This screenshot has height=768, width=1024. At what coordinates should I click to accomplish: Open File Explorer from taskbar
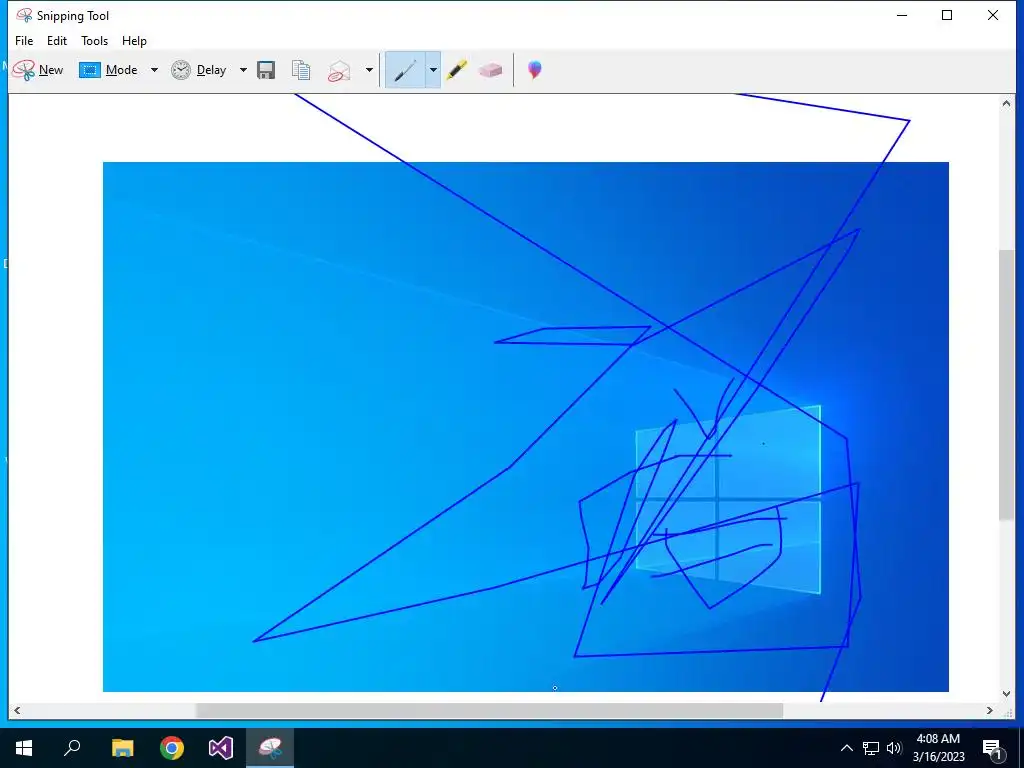point(122,748)
